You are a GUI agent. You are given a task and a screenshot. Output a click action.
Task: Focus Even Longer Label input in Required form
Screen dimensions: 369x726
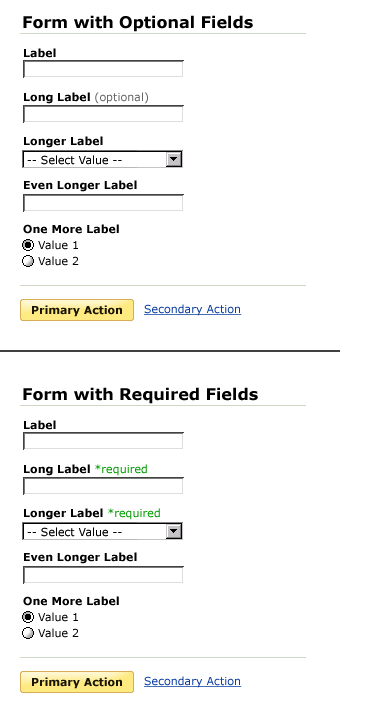point(103,575)
